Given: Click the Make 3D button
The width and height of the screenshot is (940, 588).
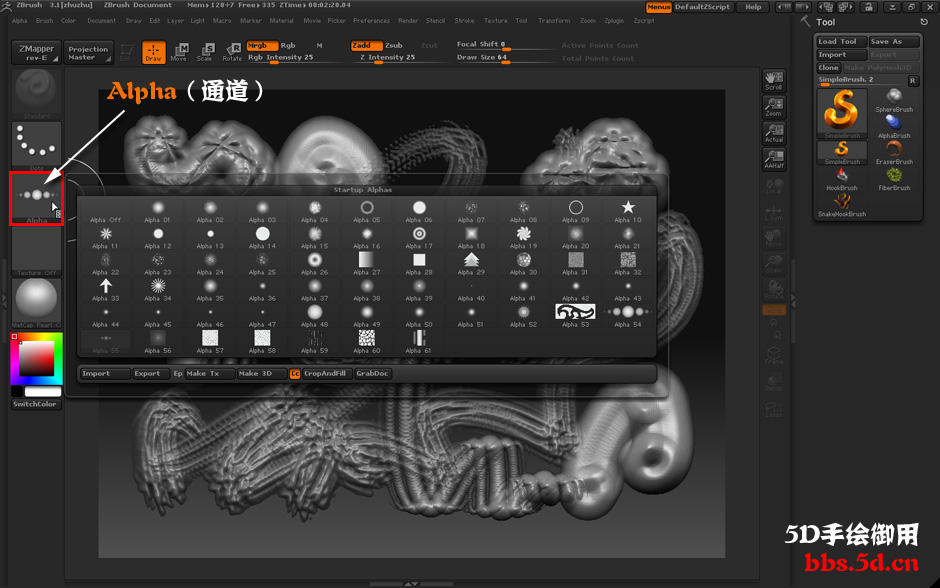Looking at the screenshot, I should (262, 373).
